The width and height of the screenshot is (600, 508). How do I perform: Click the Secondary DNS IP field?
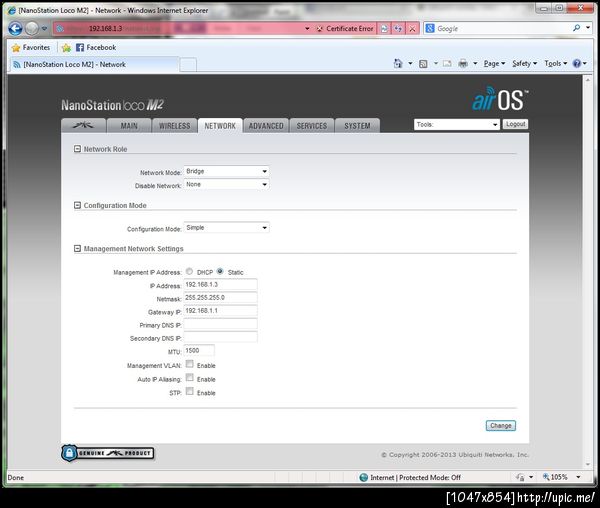tap(220, 337)
